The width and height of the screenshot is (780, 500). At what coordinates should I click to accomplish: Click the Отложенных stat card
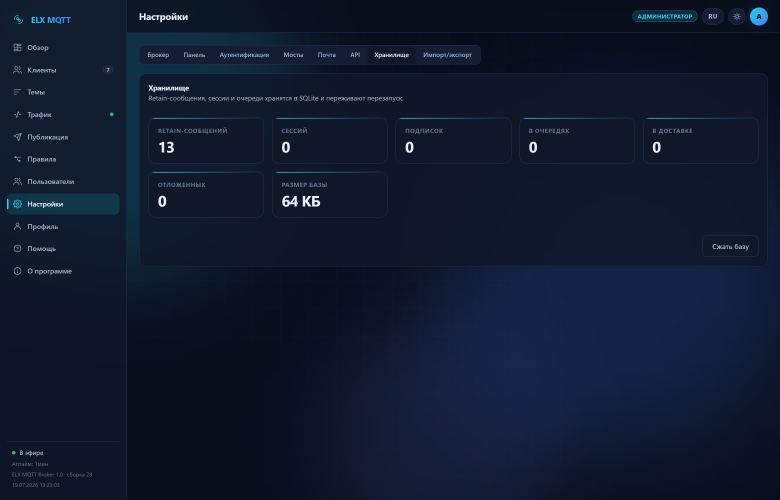click(206, 195)
